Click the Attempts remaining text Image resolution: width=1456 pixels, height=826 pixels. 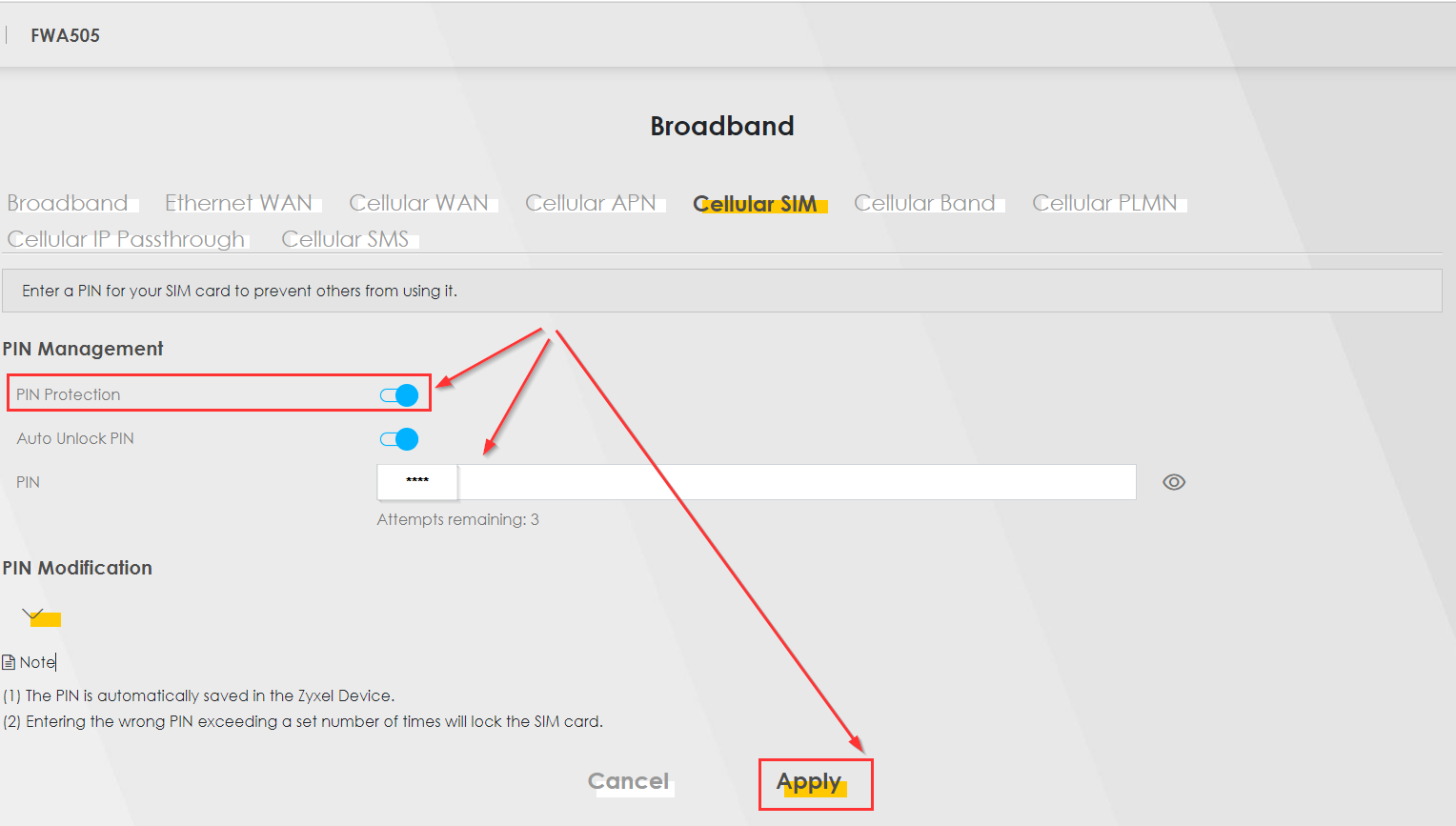[x=457, y=519]
